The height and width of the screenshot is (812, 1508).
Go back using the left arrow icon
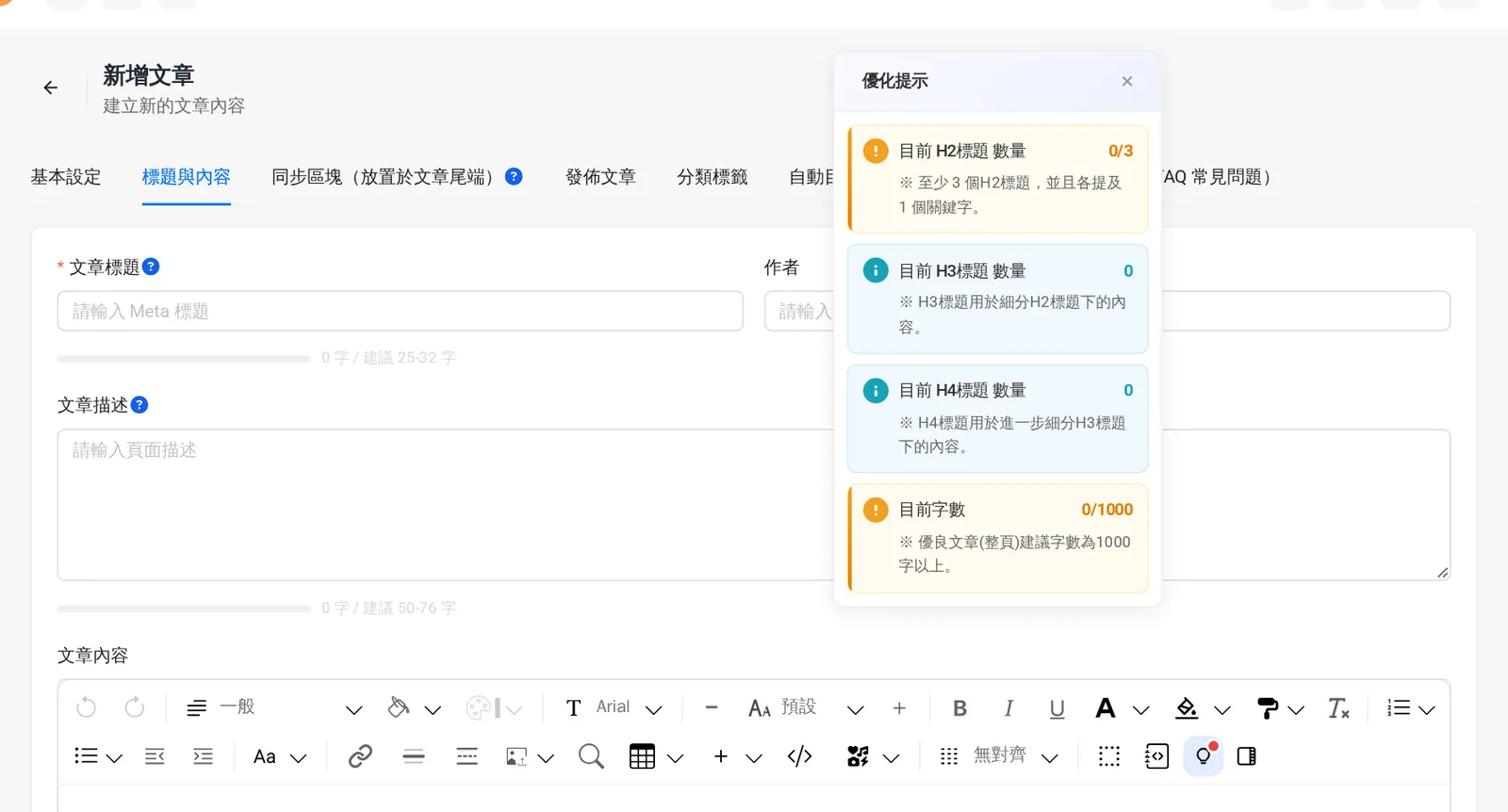point(51,88)
